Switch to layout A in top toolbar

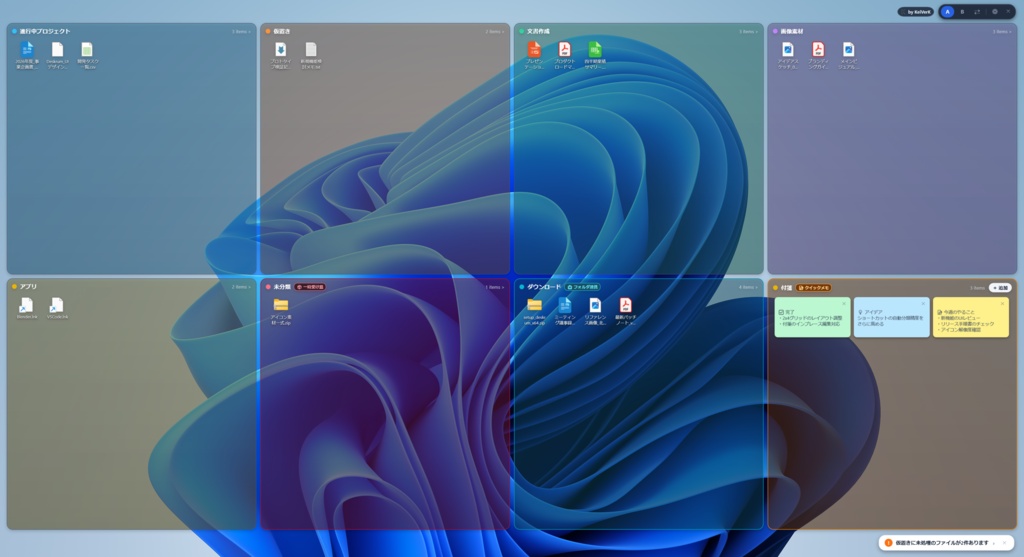pyautogui.click(x=948, y=12)
